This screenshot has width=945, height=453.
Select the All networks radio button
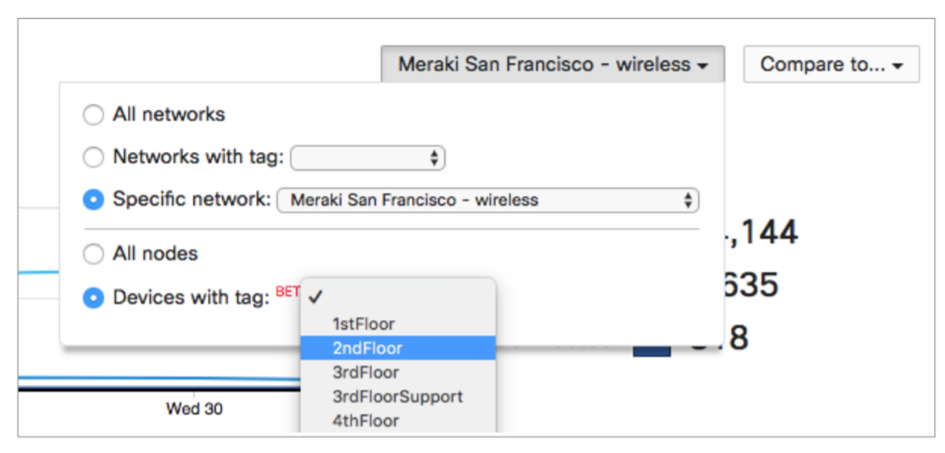click(x=93, y=115)
